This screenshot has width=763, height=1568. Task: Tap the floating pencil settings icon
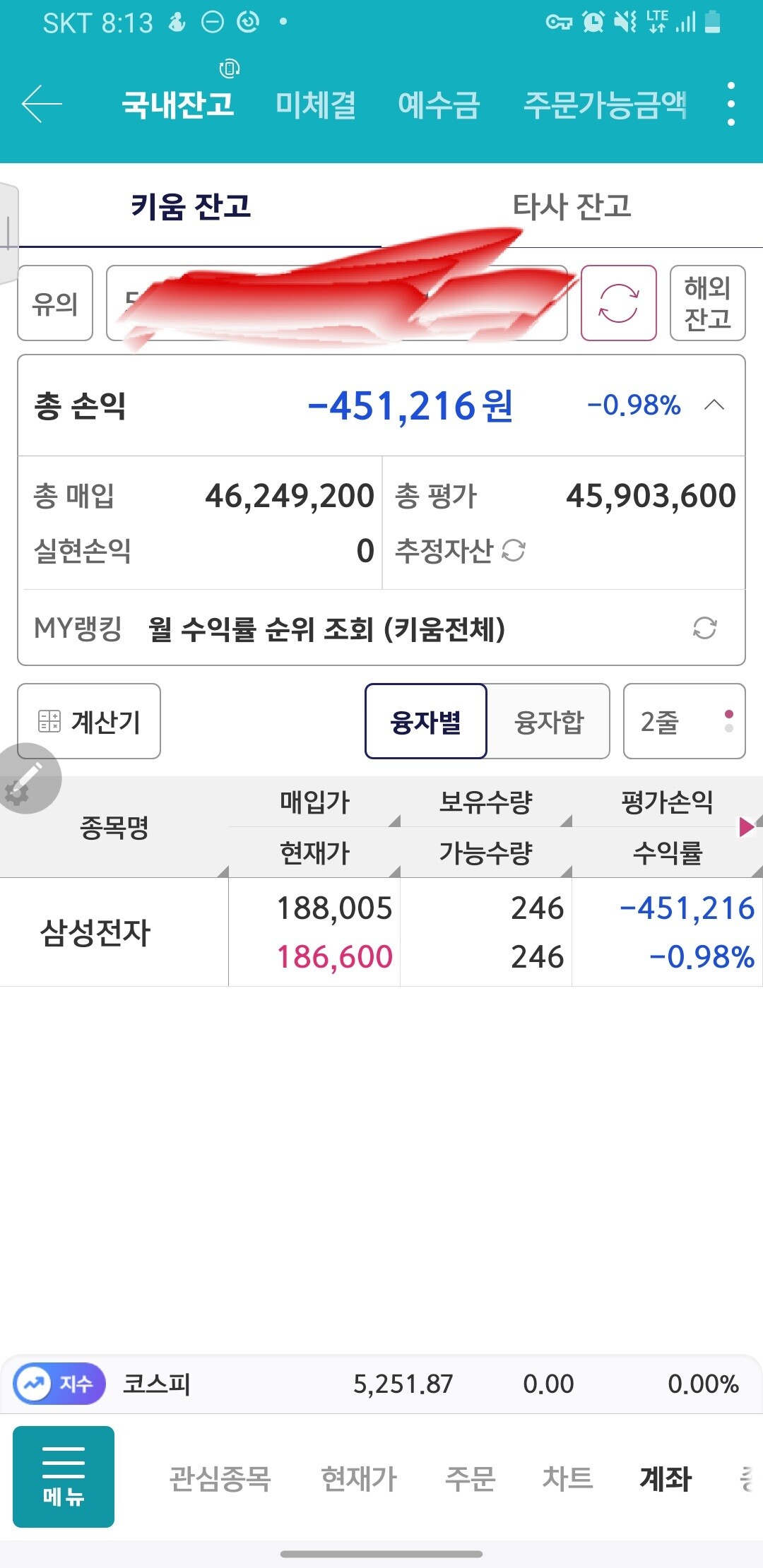pos(27,779)
